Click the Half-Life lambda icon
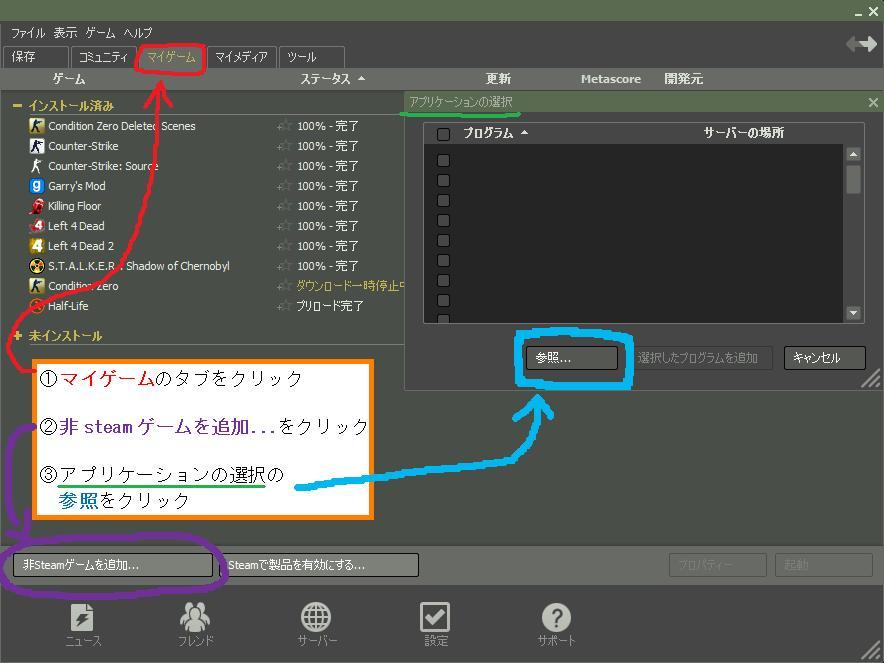The width and height of the screenshot is (884, 663). pyautogui.click(x=37, y=306)
